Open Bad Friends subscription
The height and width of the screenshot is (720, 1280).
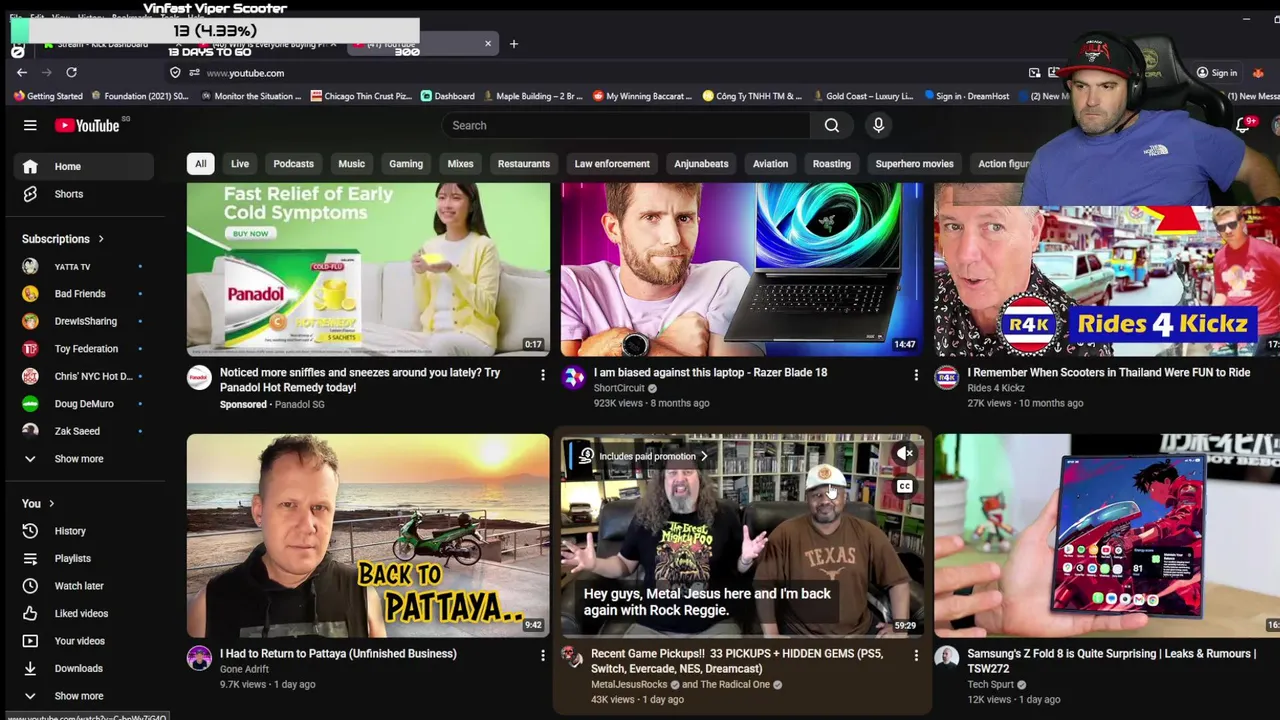pyautogui.click(x=84, y=294)
